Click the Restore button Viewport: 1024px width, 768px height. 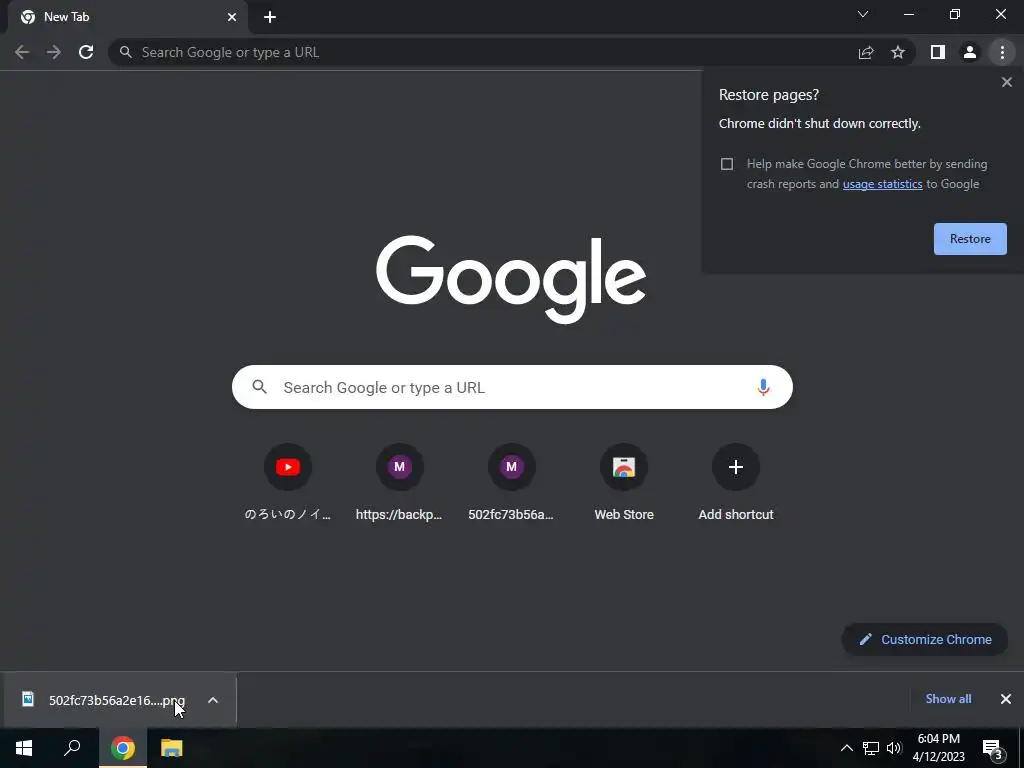970,239
